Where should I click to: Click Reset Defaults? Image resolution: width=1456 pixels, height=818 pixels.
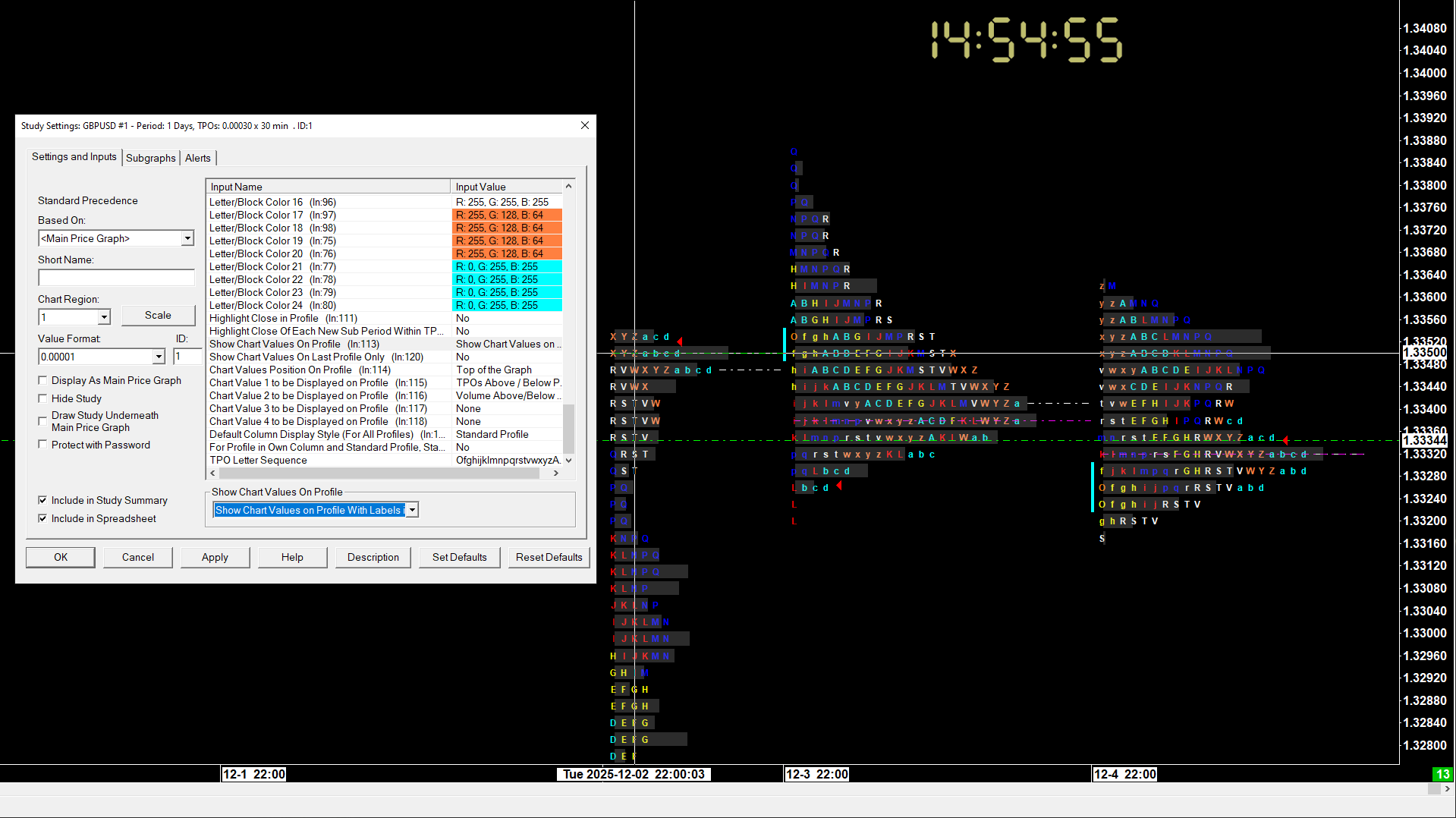tap(549, 557)
